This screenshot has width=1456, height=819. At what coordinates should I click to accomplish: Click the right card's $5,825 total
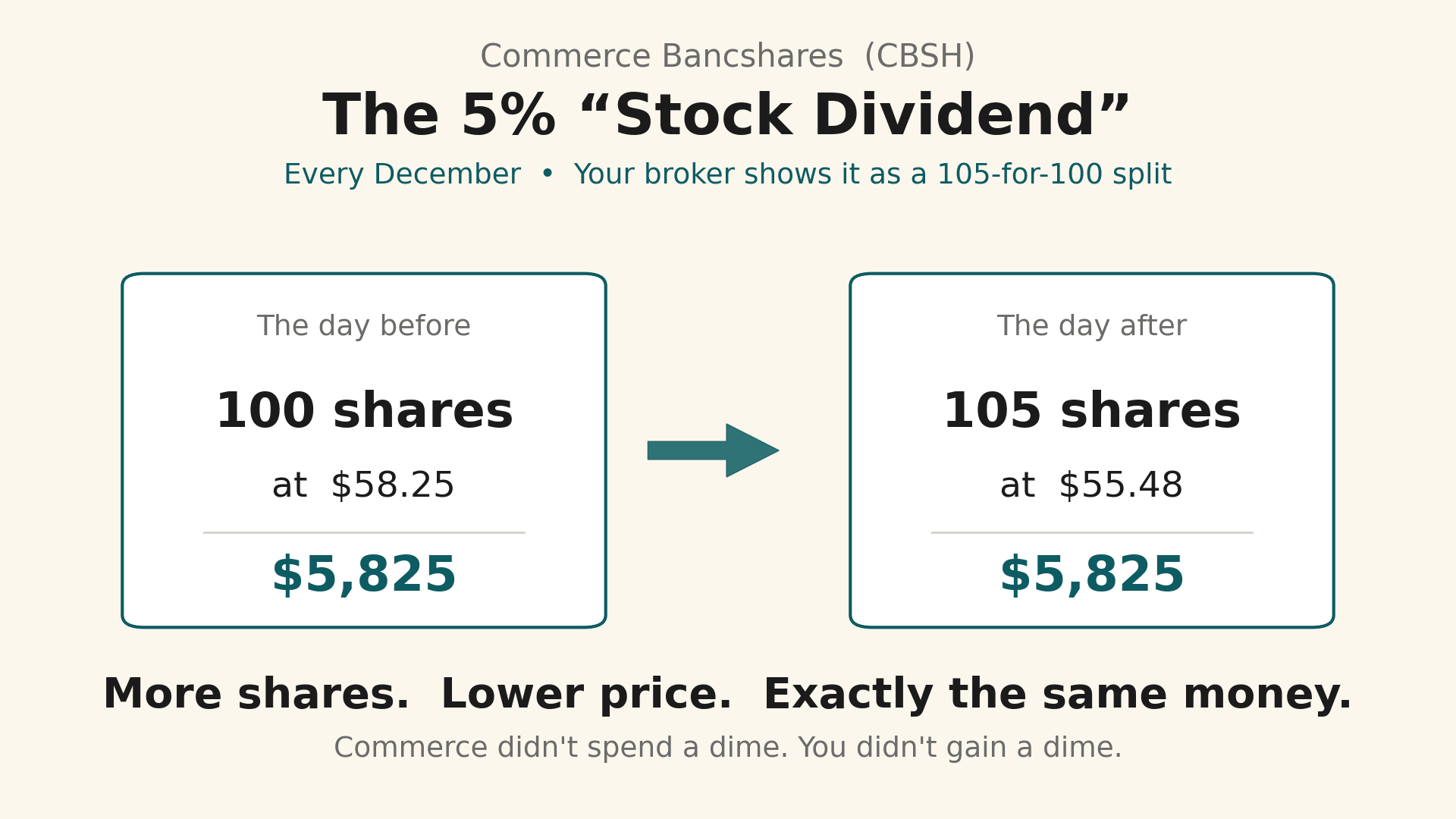click(x=1092, y=575)
